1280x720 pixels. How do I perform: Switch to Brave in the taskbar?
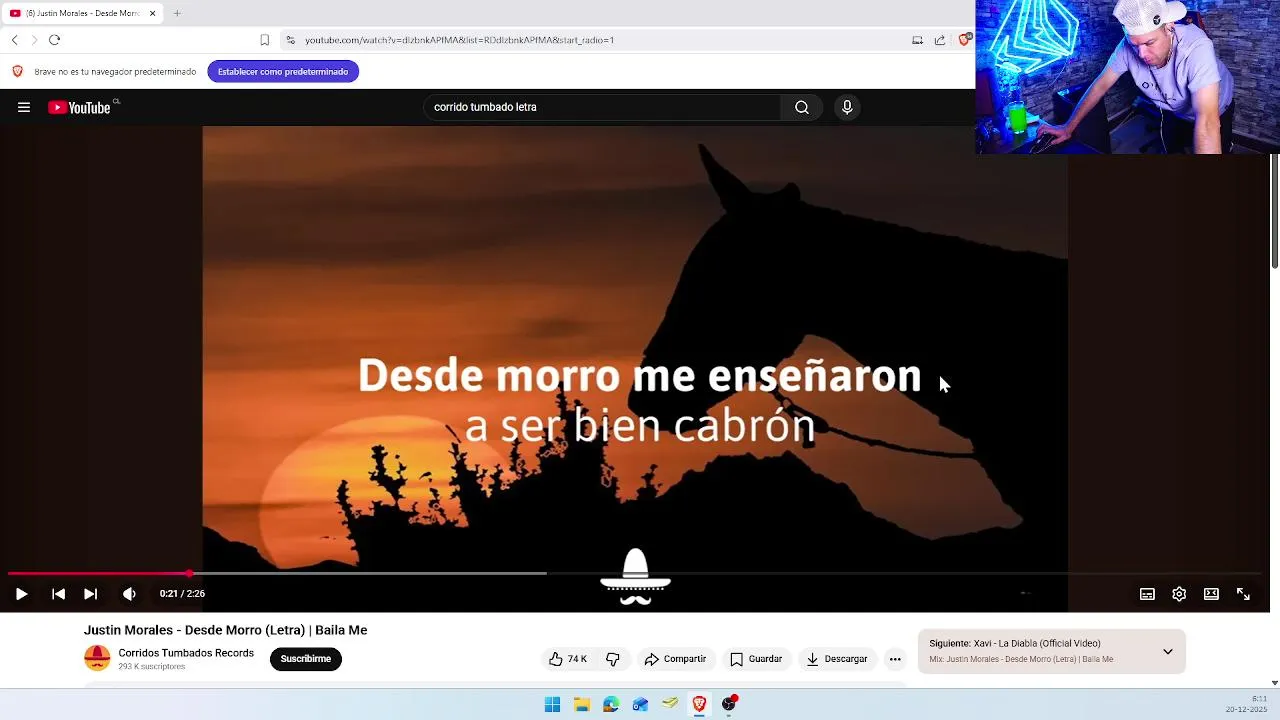[699, 704]
